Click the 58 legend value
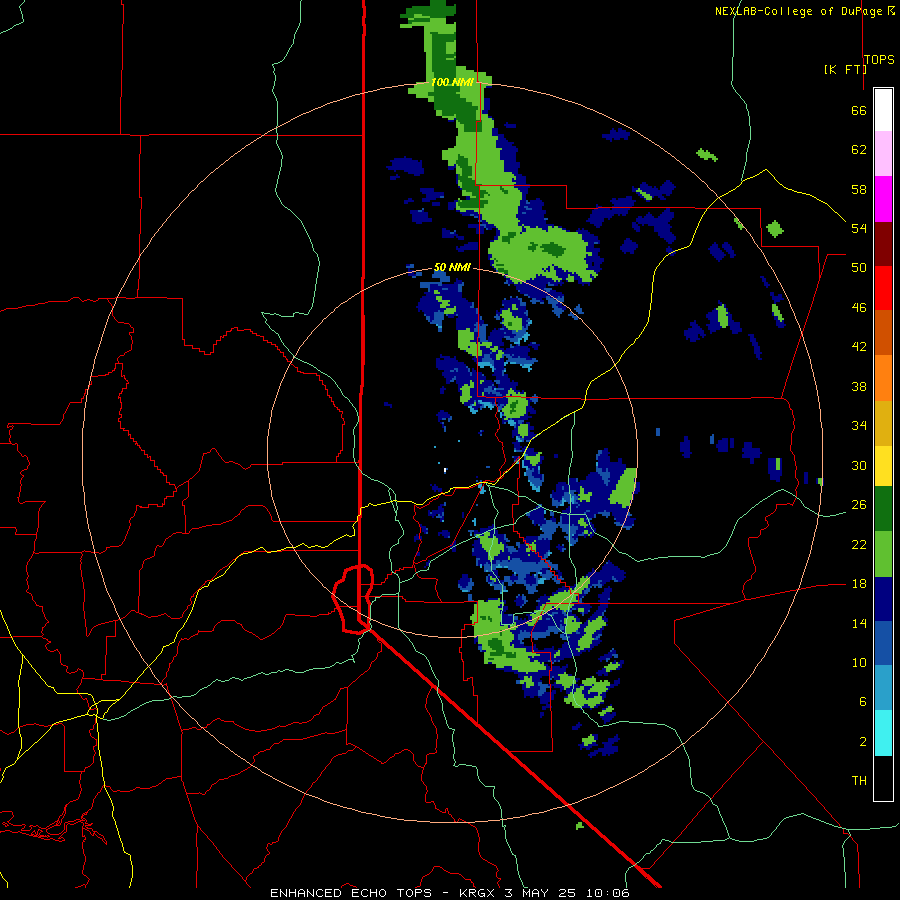Image resolution: width=900 pixels, height=900 pixels. (859, 189)
